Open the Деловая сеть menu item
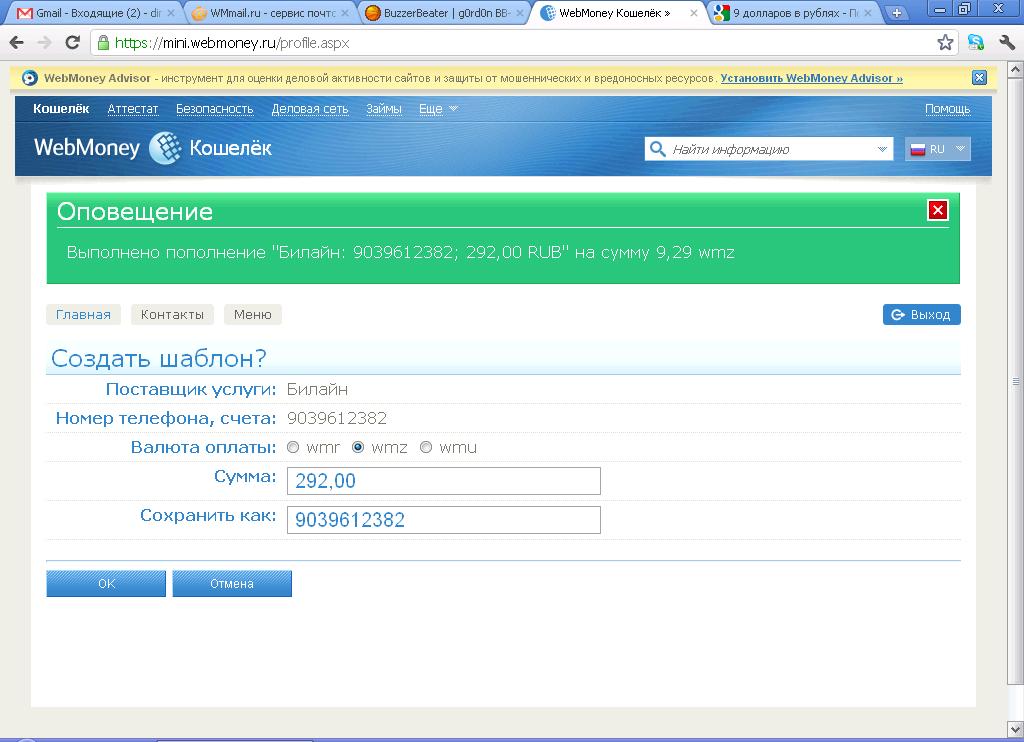 tap(310, 109)
